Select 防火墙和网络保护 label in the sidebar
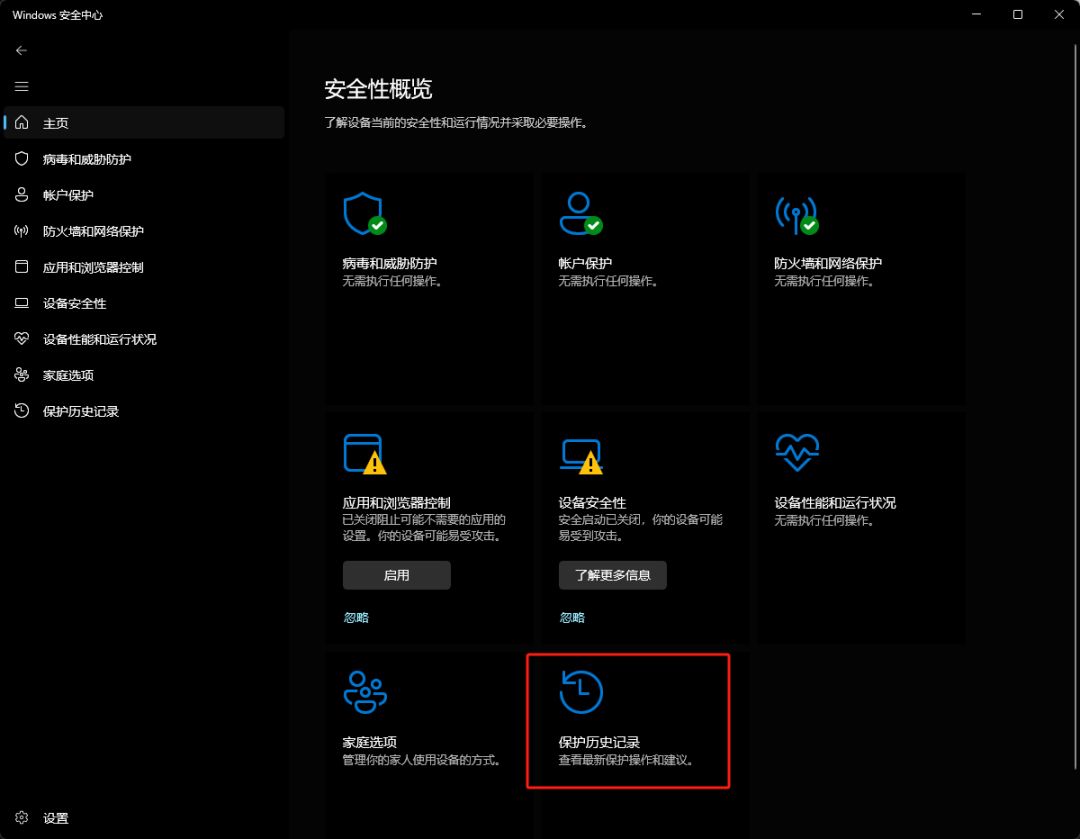This screenshot has width=1080, height=839. [93, 231]
